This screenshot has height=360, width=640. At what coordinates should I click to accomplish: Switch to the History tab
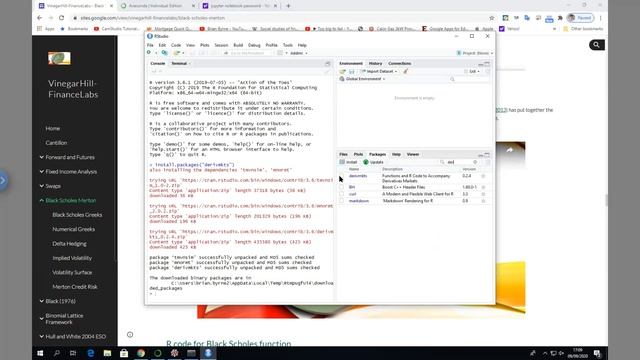[376, 64]
